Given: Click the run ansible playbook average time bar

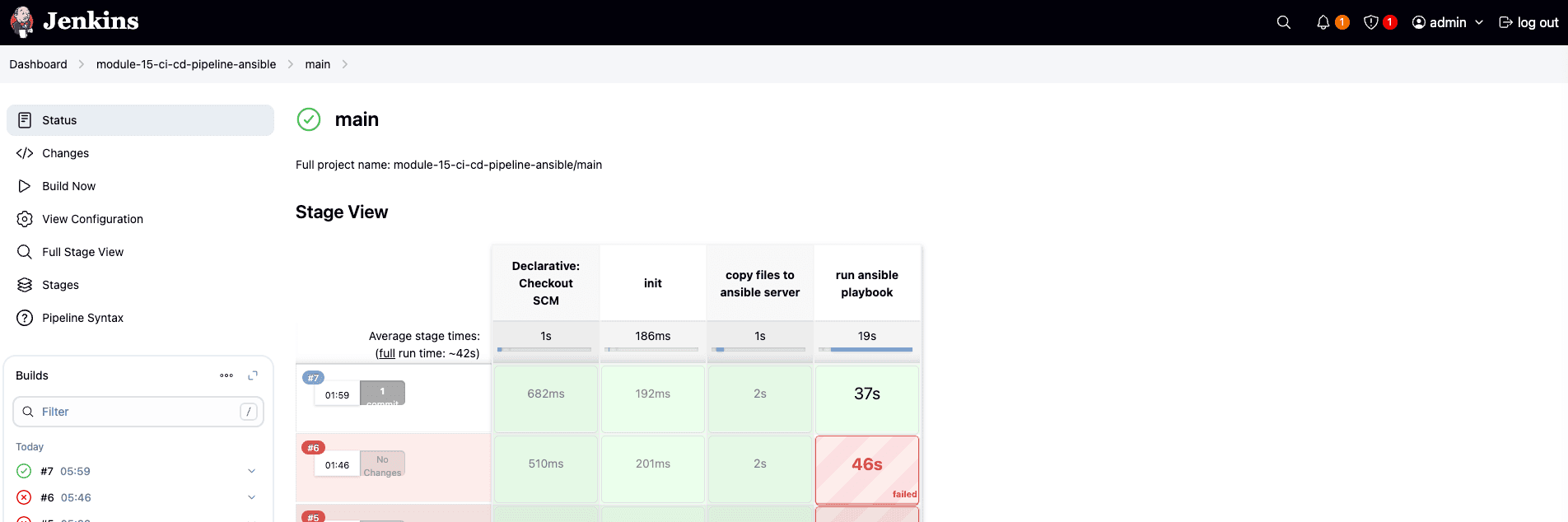Looking at the screenshot, I should [866, 350].
